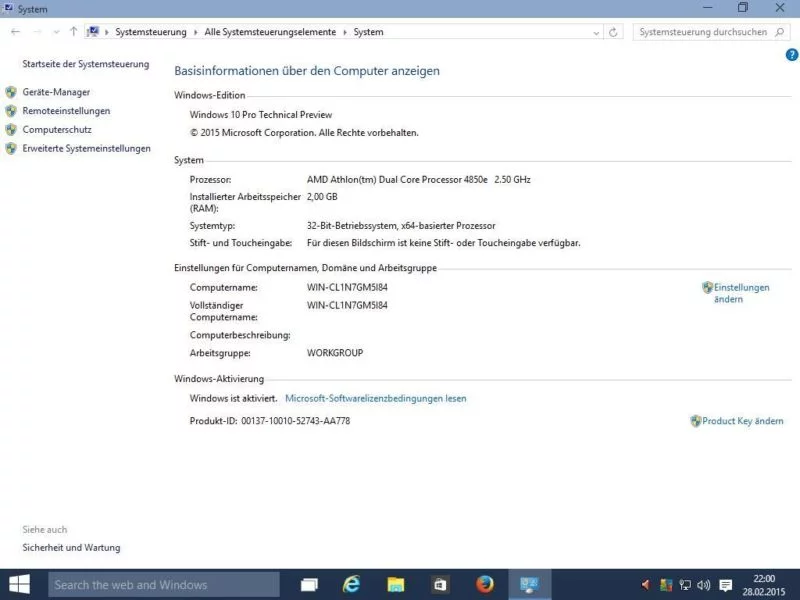800x600 pixels.
Task: Launch Internet Explorer from taskbar
Action: click(x=352, y=585)
